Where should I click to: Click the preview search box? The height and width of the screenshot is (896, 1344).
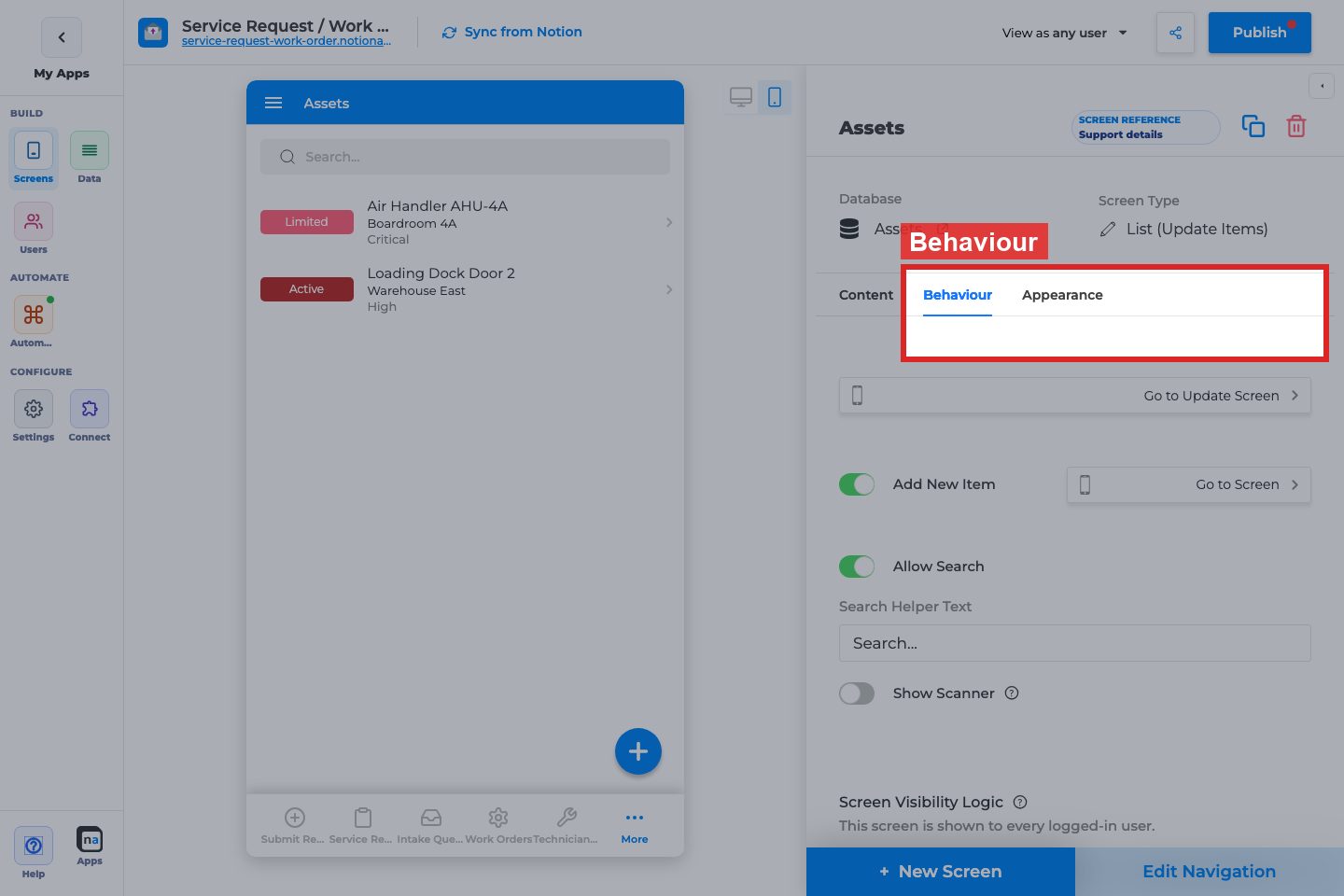point(465,157)
